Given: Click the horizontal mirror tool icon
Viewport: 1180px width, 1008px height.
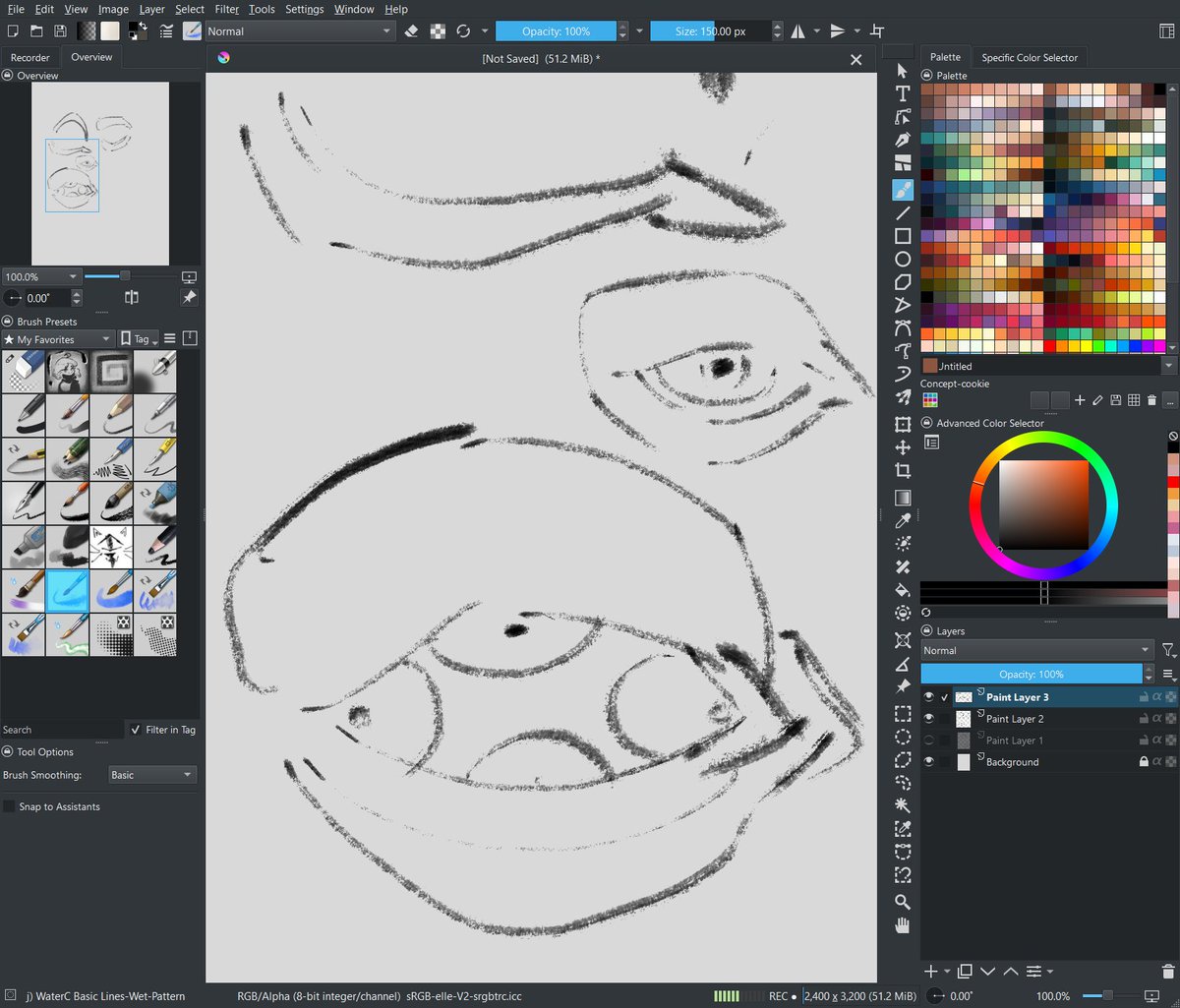Looking at the screenshot, I should [797, 31].
